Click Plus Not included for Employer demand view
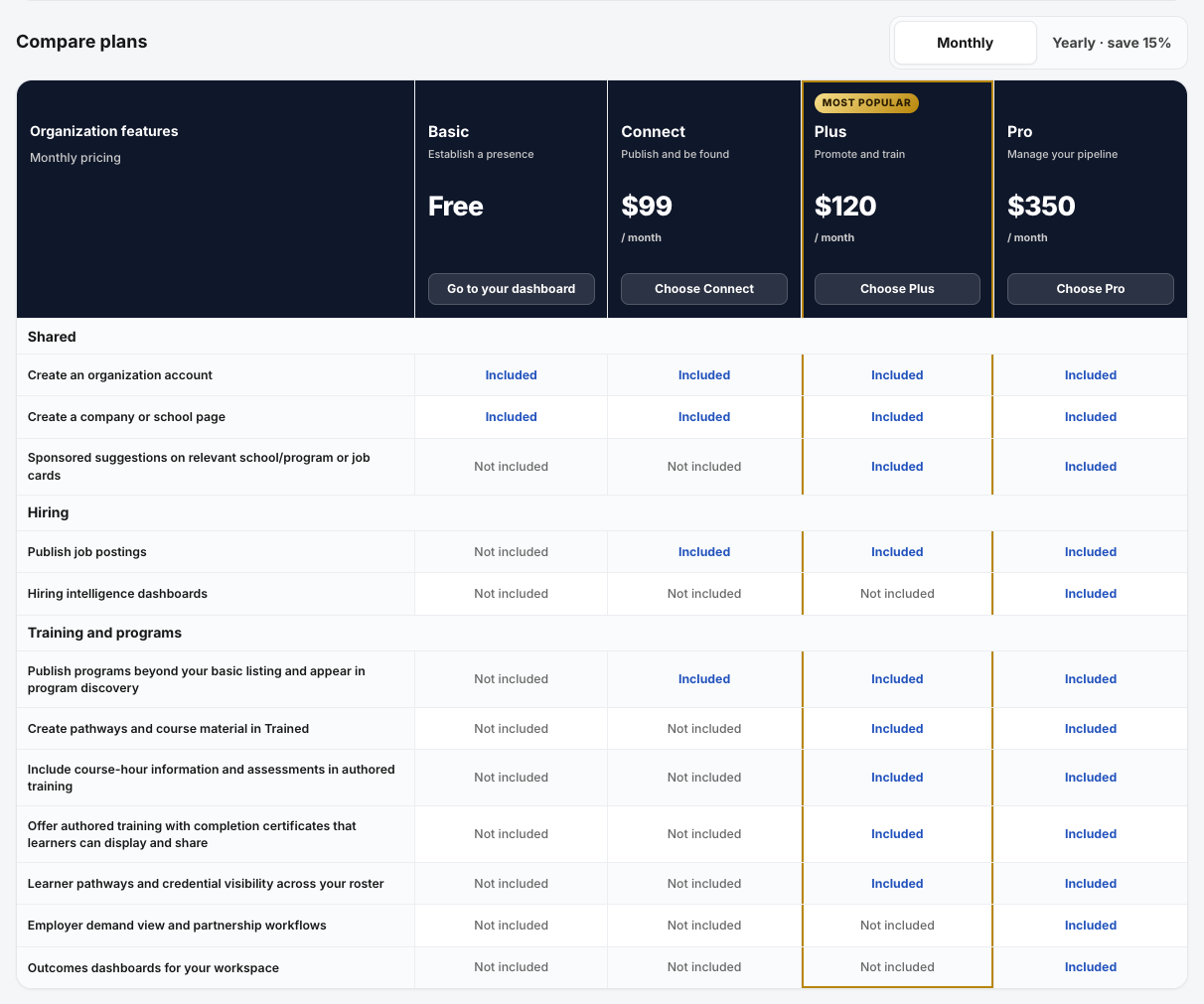 click(x=897, y=926)
